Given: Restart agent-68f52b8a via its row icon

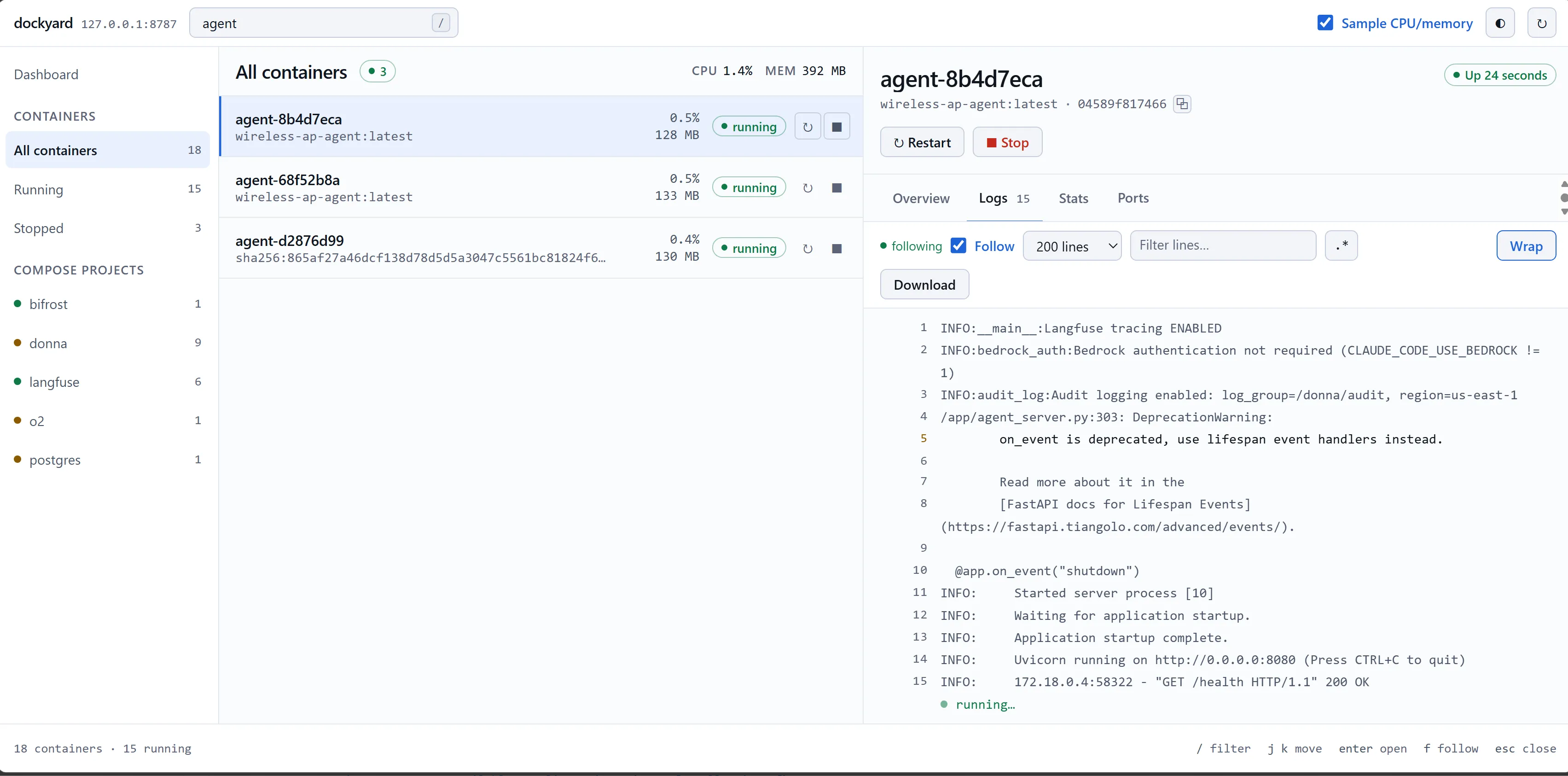Looking at the screenshot, I should (807, 187).
